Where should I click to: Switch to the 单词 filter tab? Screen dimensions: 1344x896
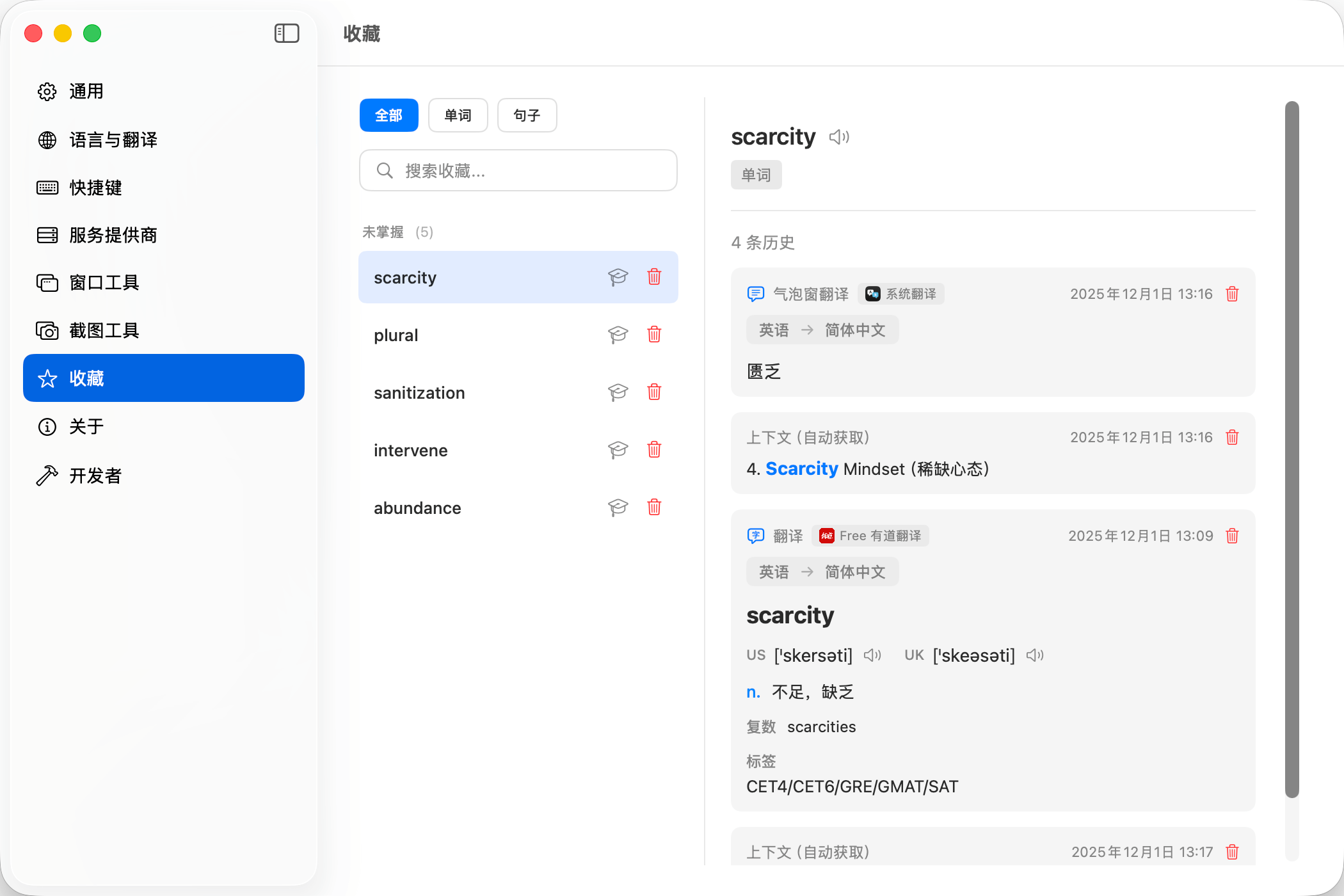point(458,115)
